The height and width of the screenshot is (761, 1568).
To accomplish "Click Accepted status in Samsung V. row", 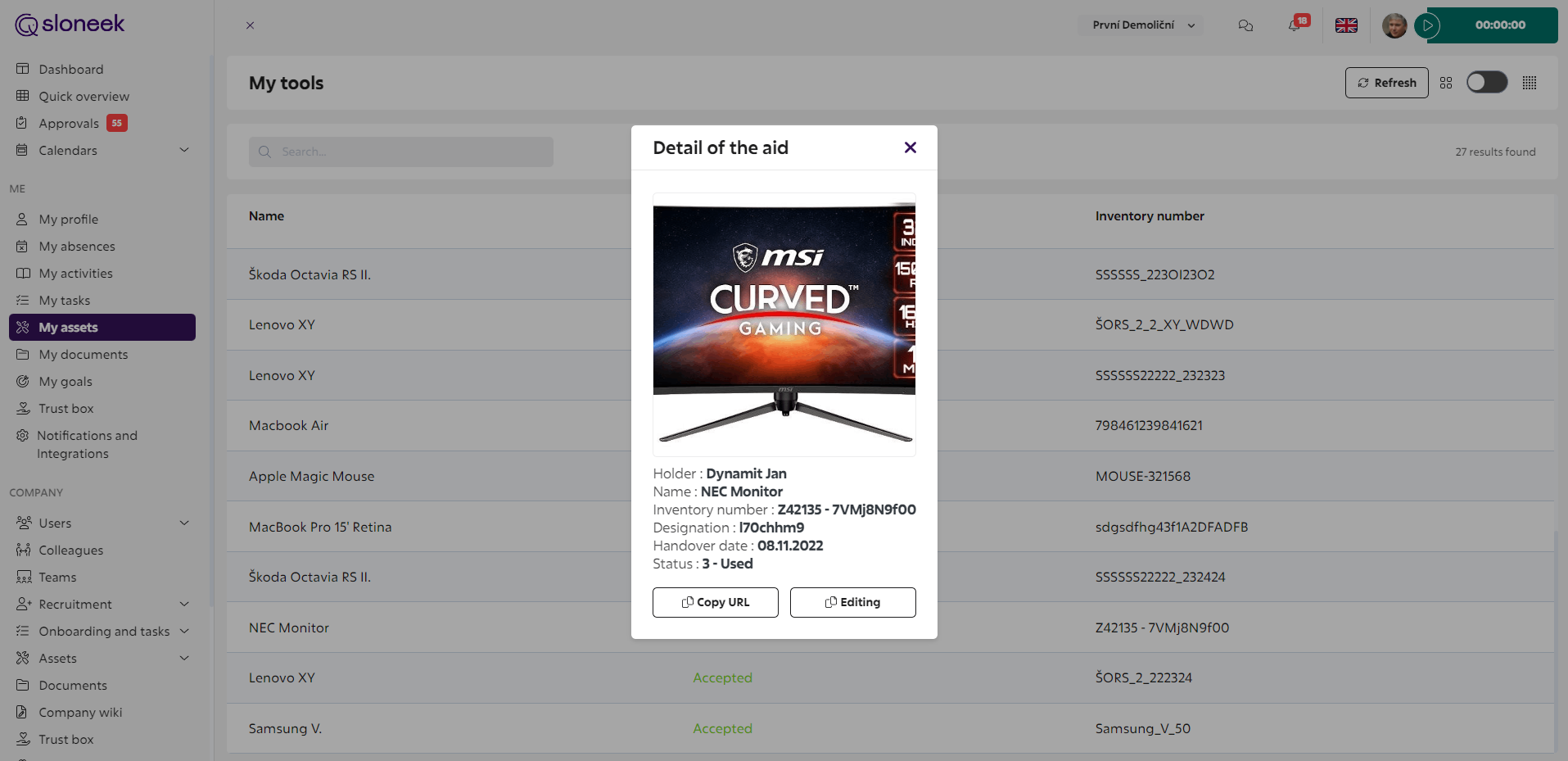I will (722, 729).
